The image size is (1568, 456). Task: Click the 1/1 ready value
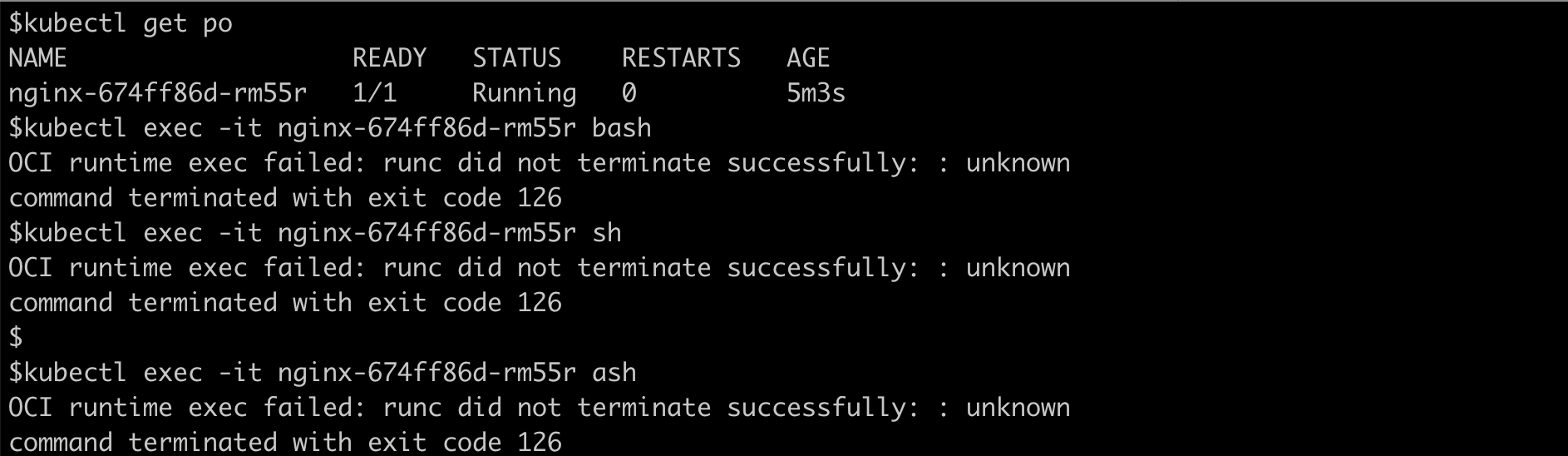[x=374, y=92]
